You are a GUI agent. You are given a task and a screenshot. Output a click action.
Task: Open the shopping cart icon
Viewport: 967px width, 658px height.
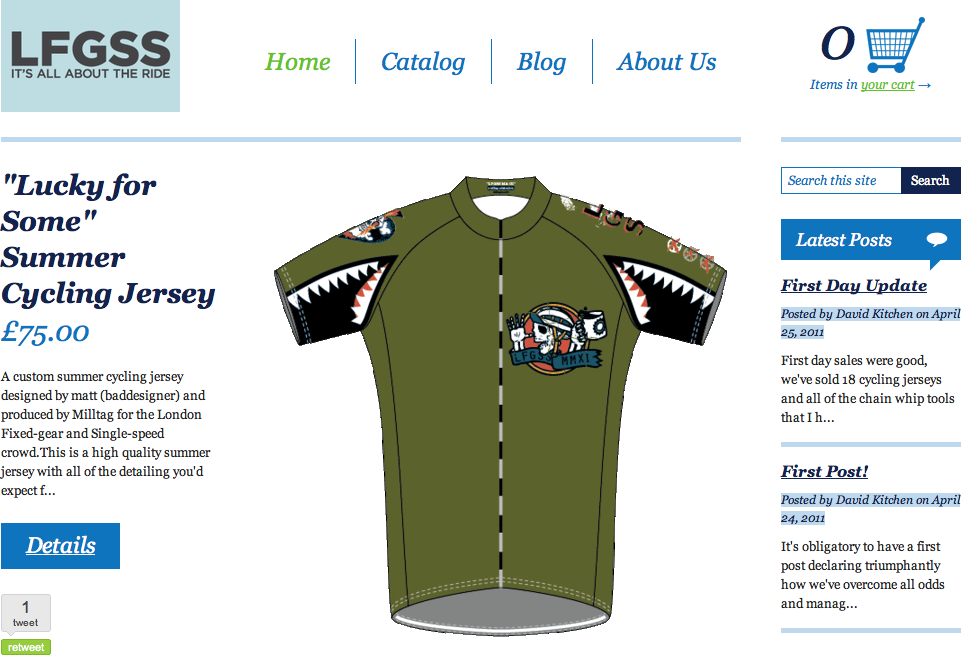click(x=895, y=45)
